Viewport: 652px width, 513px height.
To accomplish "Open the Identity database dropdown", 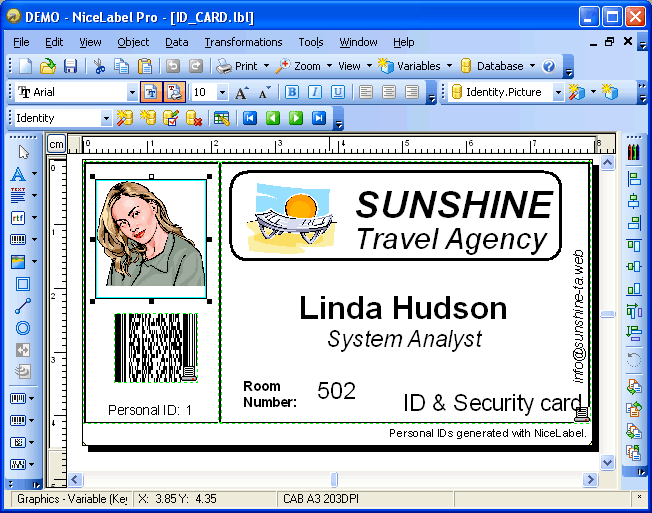I will click(x=106, y=118).
